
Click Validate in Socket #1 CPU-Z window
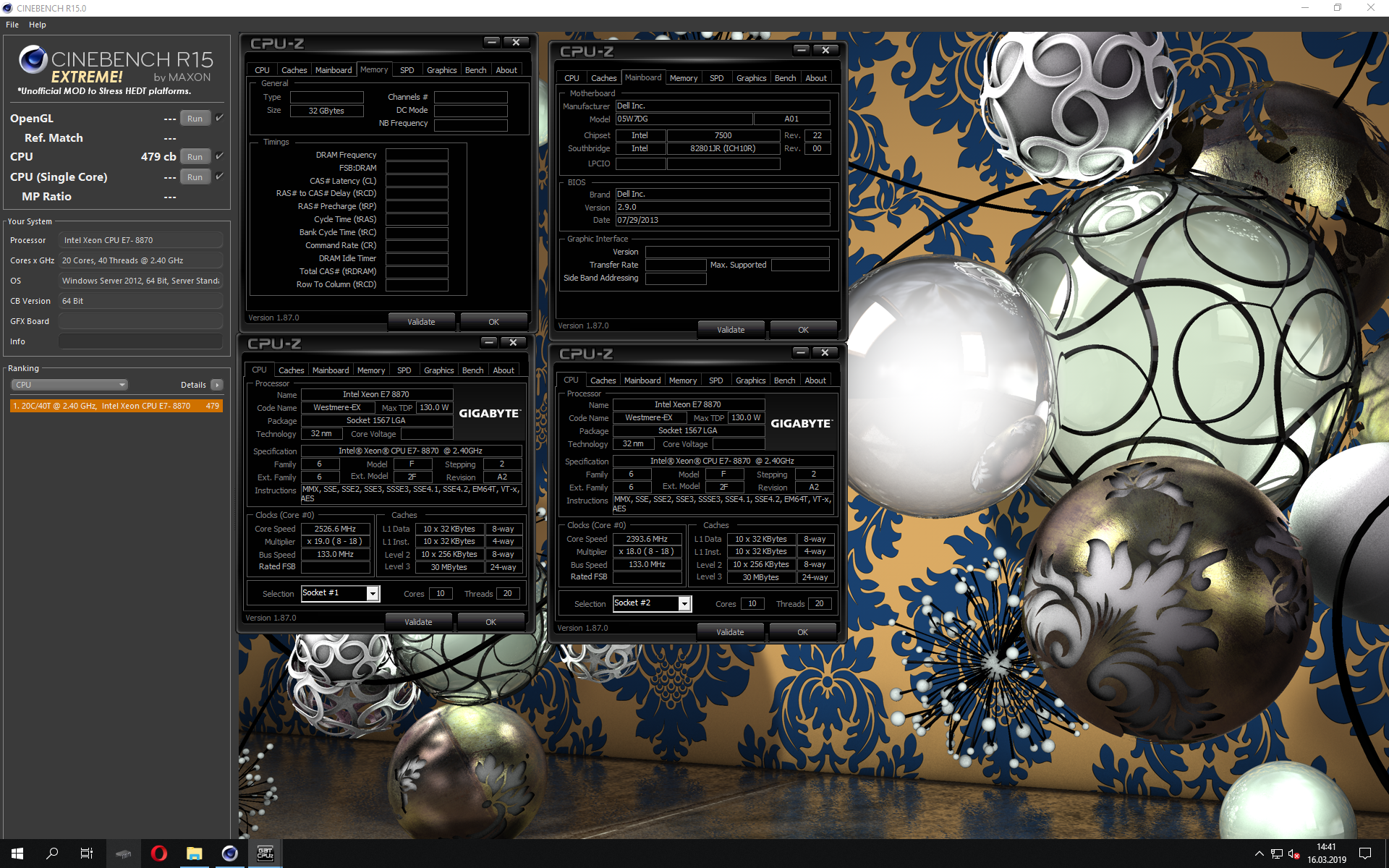click(x=418, y=622)
